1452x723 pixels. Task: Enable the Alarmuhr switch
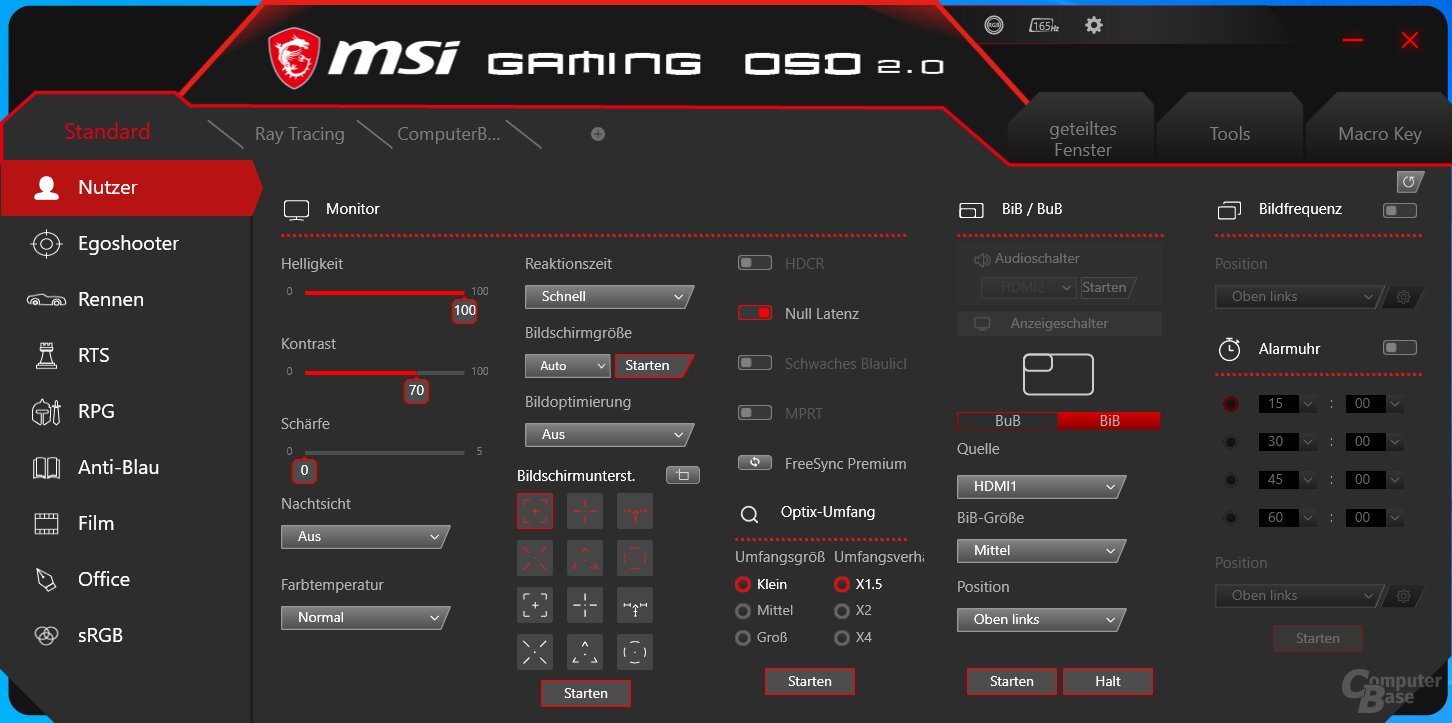(x=1399, y=348)
